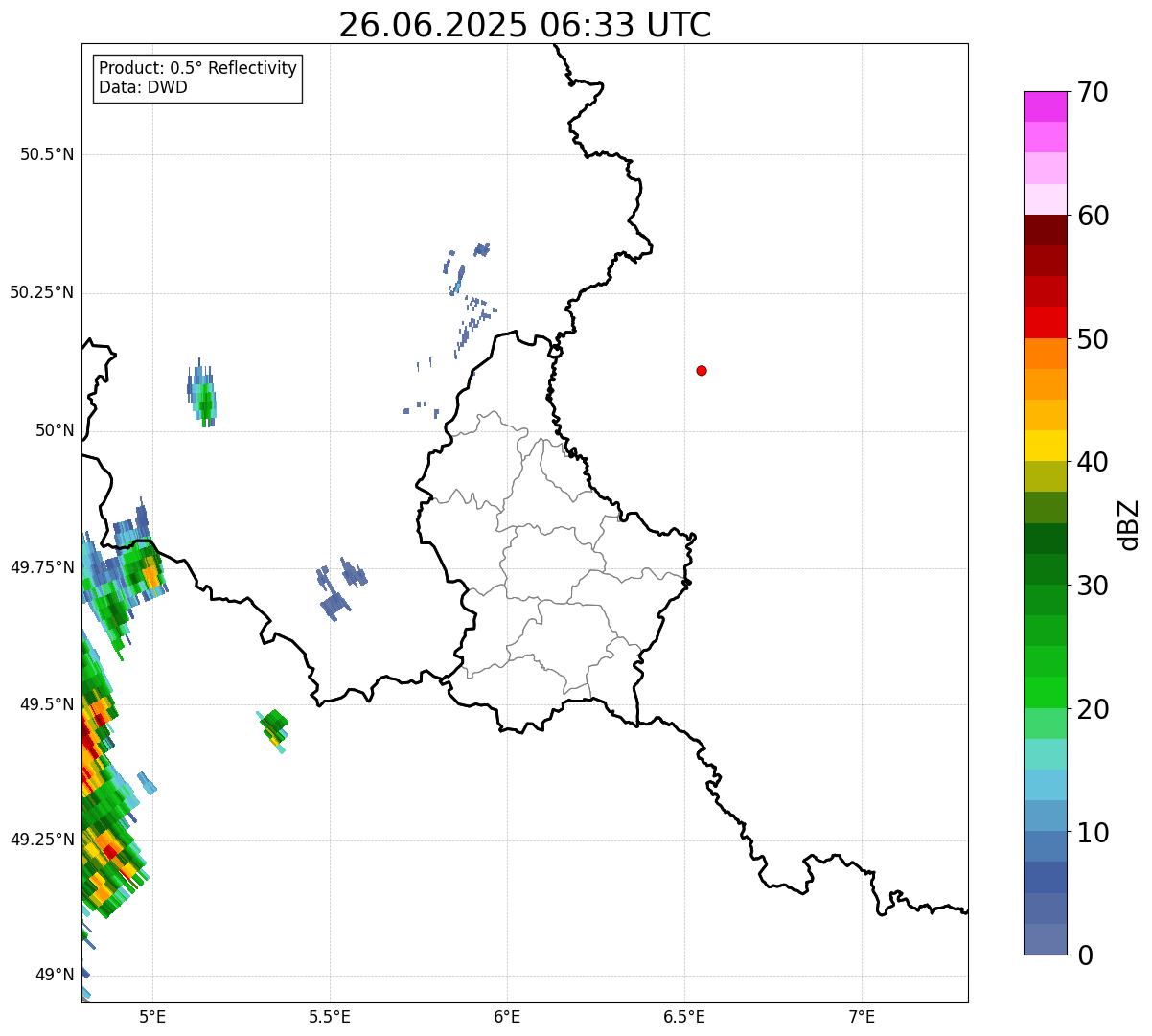Click the 5°E longitude tick label
1152x1036 pixels.
(x=152, y=1016)
